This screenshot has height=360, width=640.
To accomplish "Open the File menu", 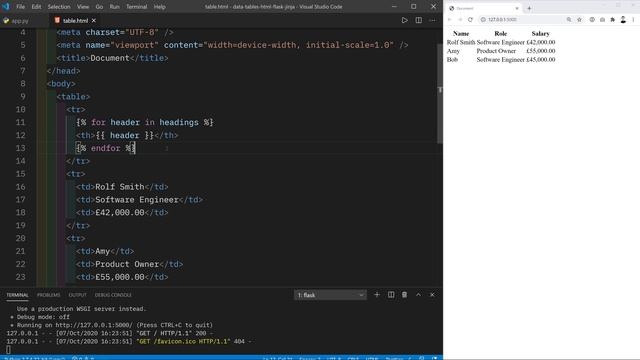I will [x=20, y=7].
